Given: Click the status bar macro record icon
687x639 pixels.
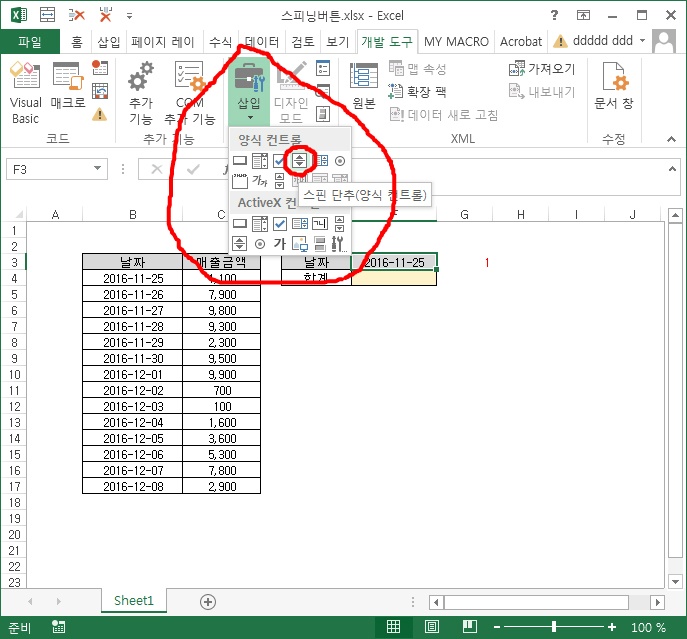Looking at the screenshot, I should 58,627.
